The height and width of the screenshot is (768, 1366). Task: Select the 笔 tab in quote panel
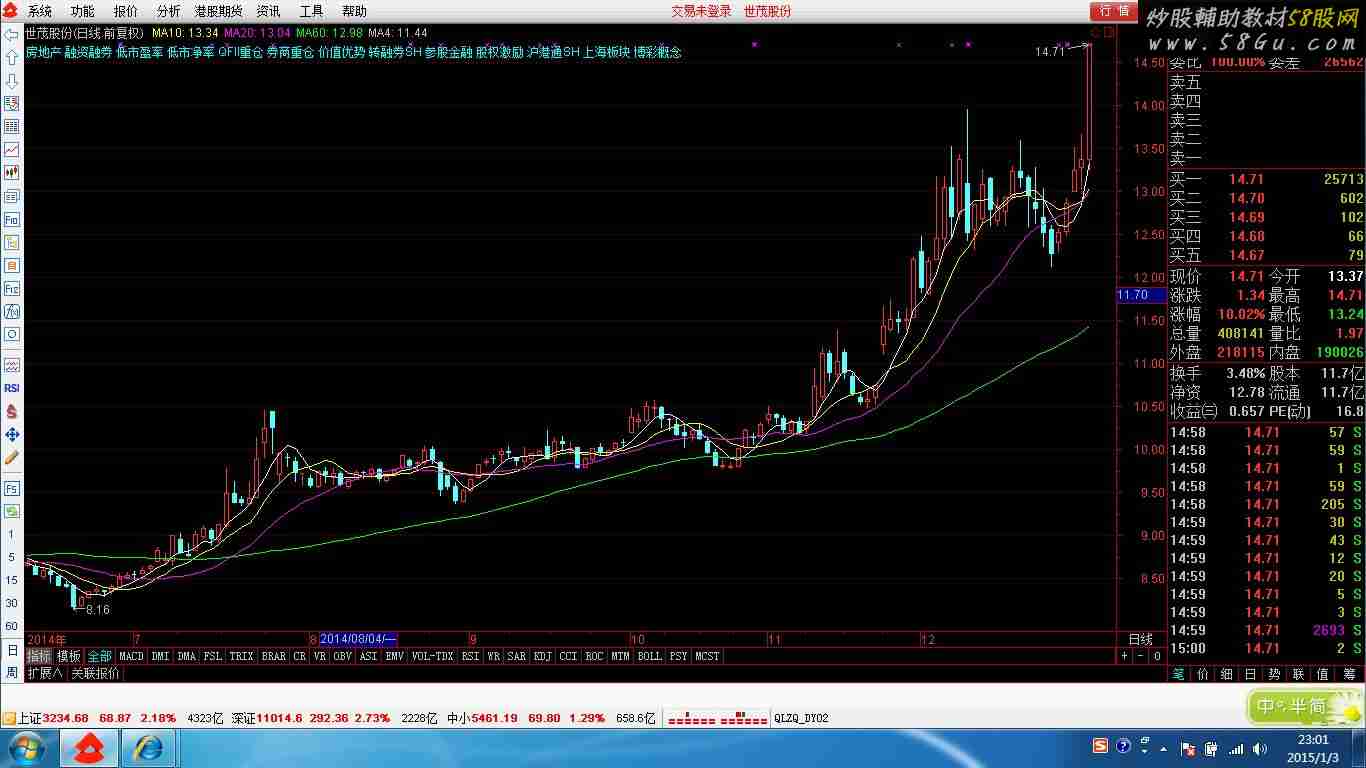point(1179,675)
